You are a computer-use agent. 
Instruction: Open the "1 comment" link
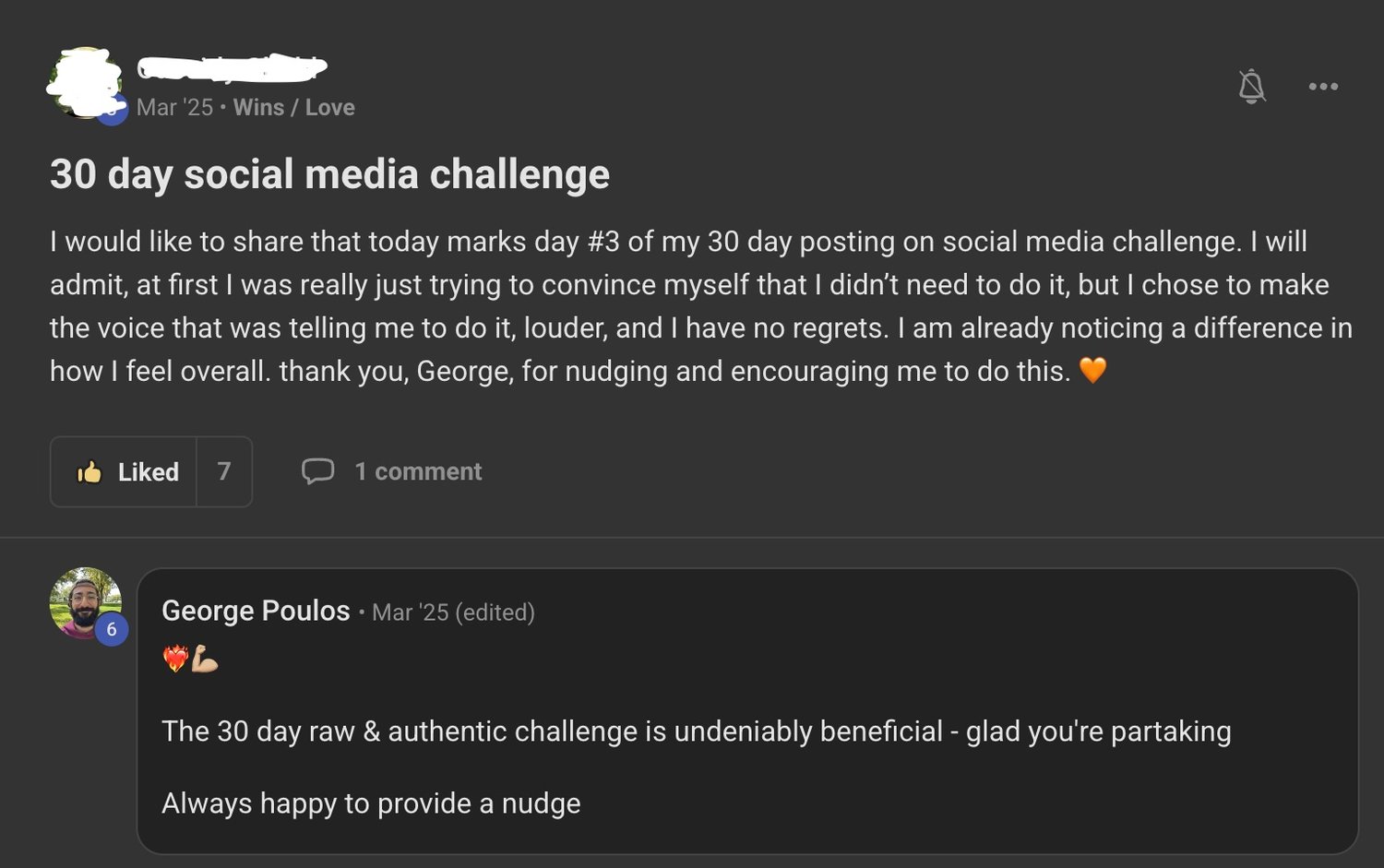pos(418,471)
